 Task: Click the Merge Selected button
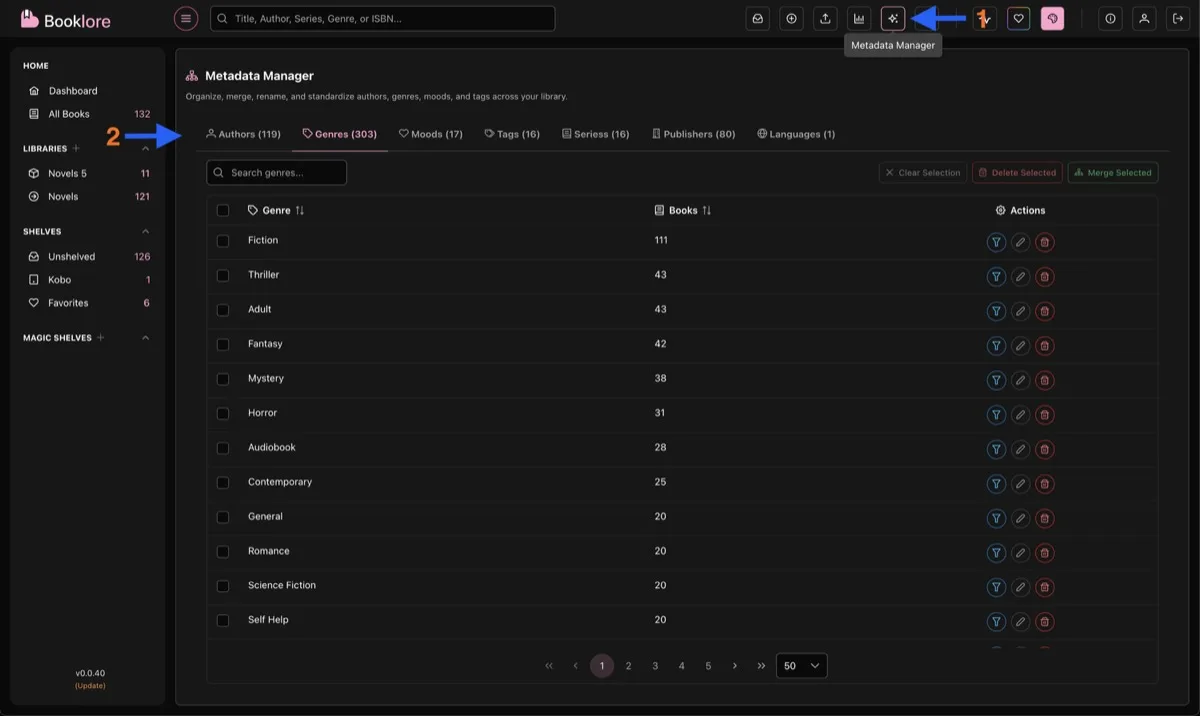[1113, 173]
